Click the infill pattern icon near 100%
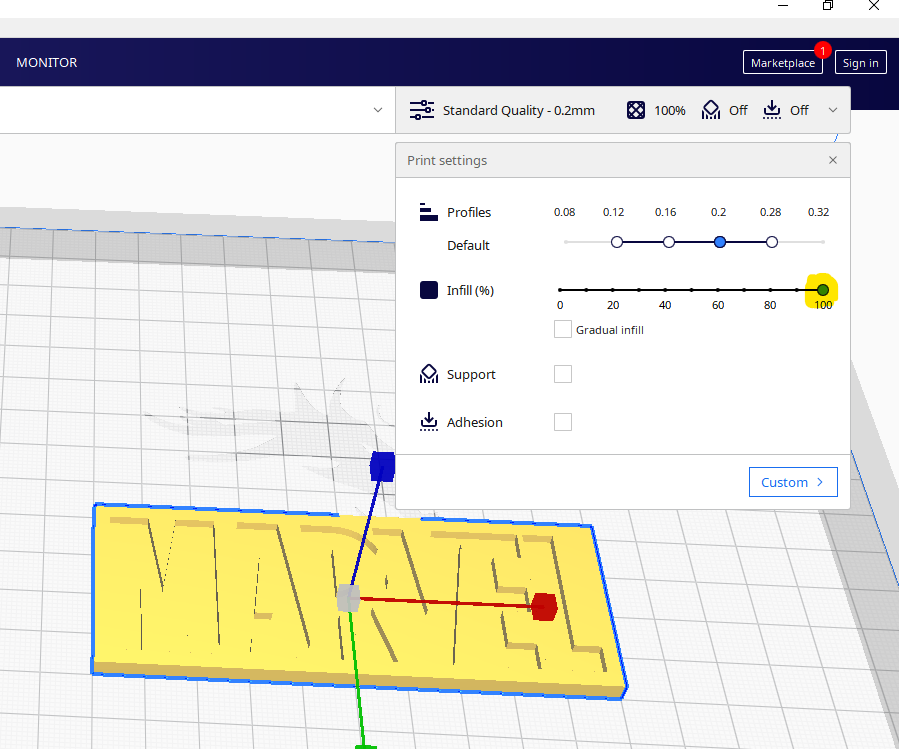This screenshot has height=749, width=899. coord(635,110)
